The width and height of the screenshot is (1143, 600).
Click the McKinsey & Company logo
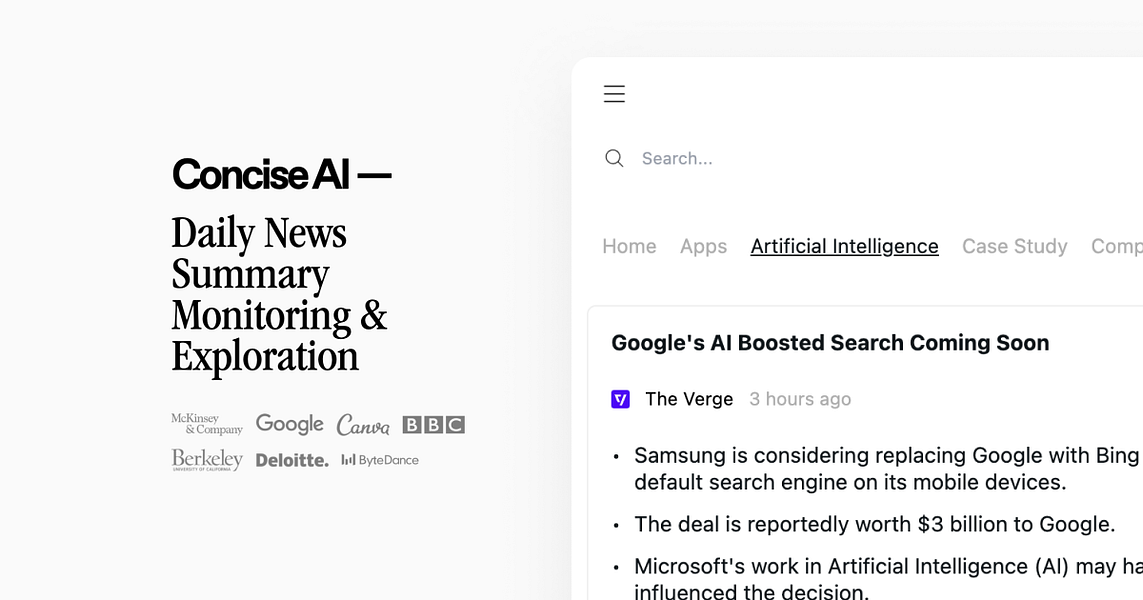pyautogui.click(x=207, y=424)
